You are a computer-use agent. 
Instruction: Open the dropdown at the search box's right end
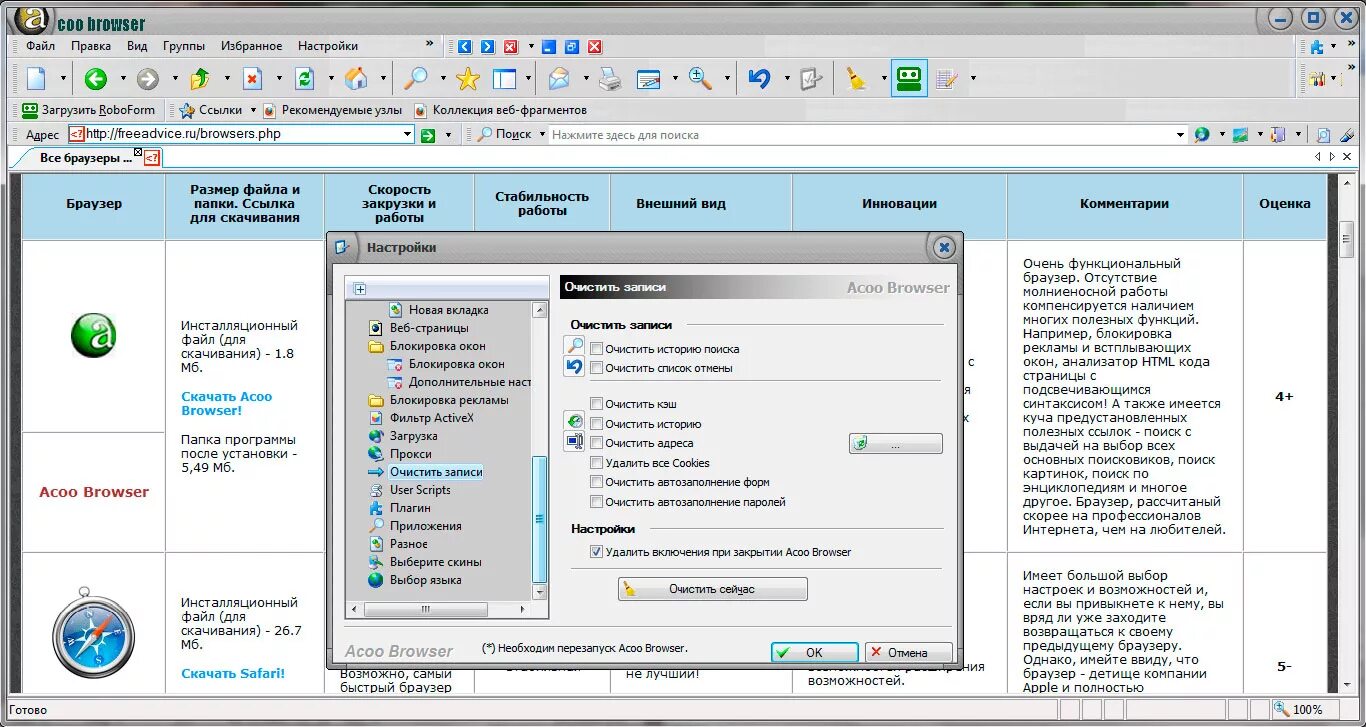click(x=1180, y=134)
